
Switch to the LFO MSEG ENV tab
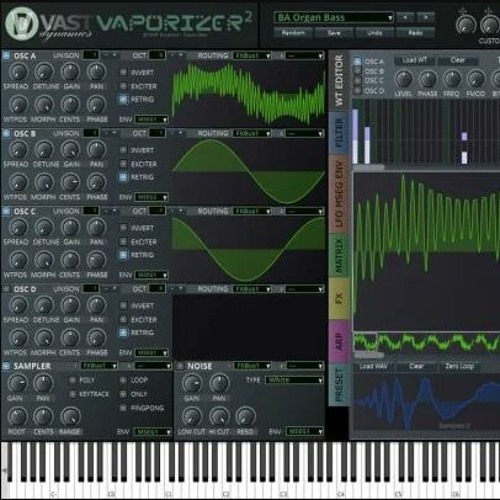click(339, 194)
